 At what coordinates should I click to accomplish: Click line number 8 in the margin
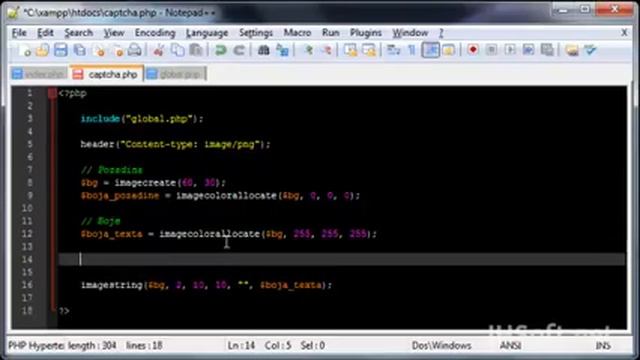29,182
